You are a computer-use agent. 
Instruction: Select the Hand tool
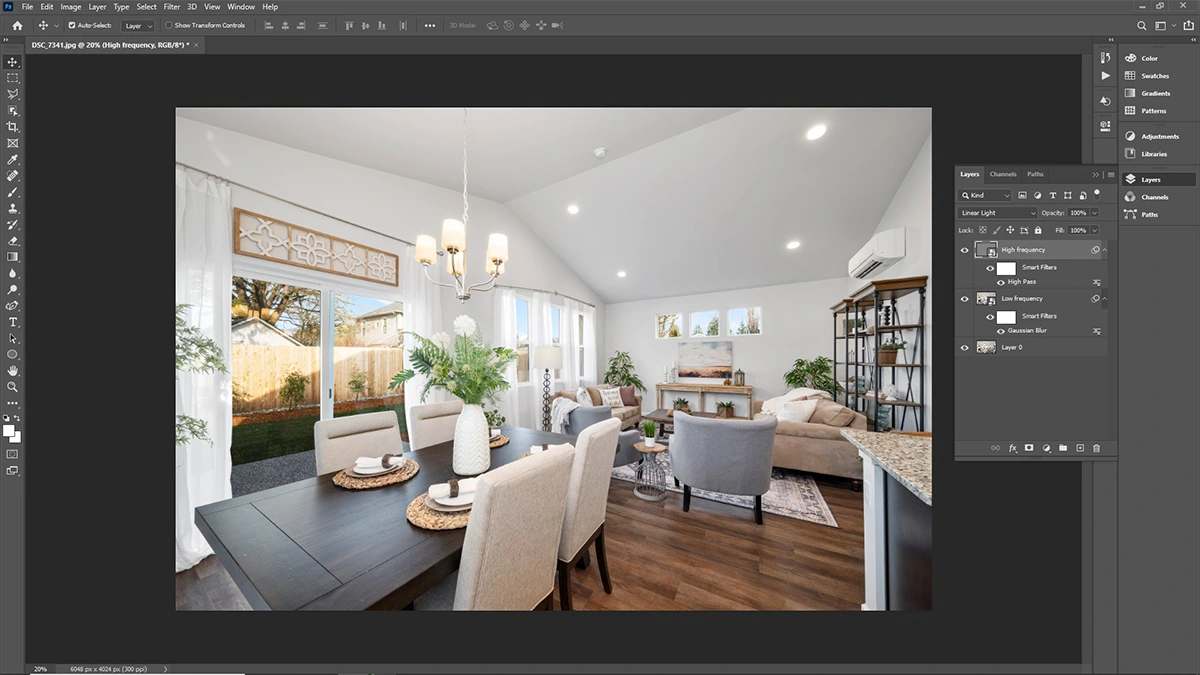pyautogui.click(x=13, y=370)
